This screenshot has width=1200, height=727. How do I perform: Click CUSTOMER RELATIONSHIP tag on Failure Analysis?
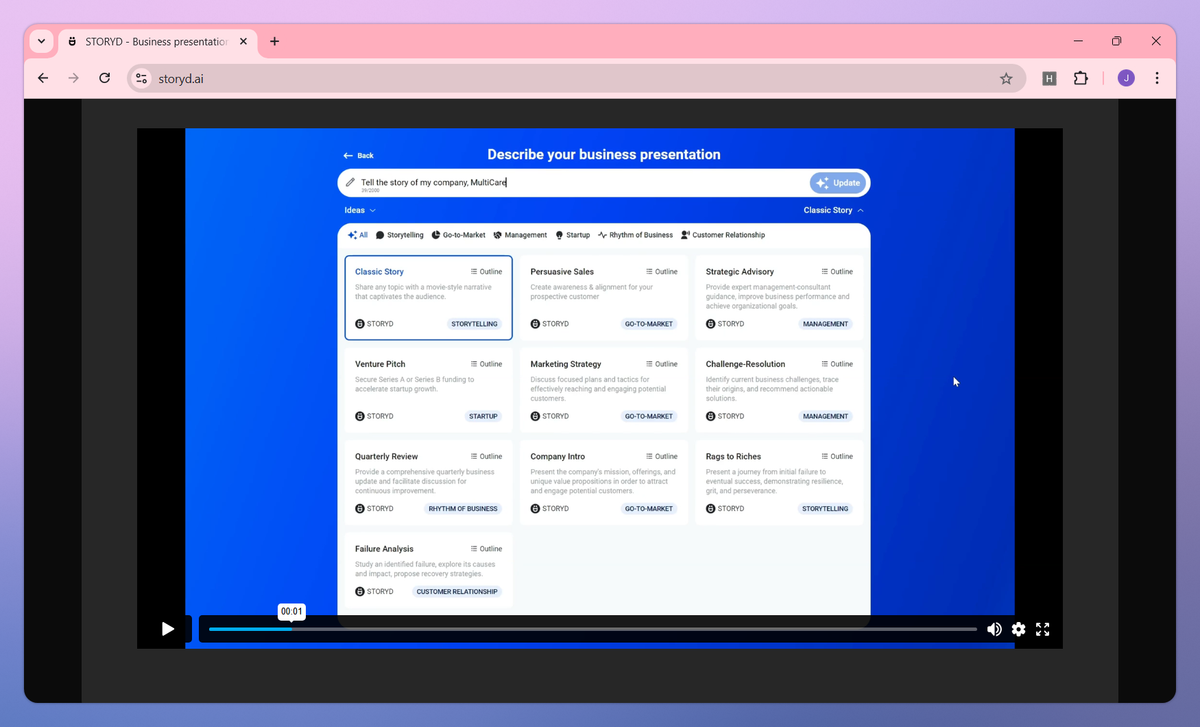pyautogui.click(x=457, y=592)
